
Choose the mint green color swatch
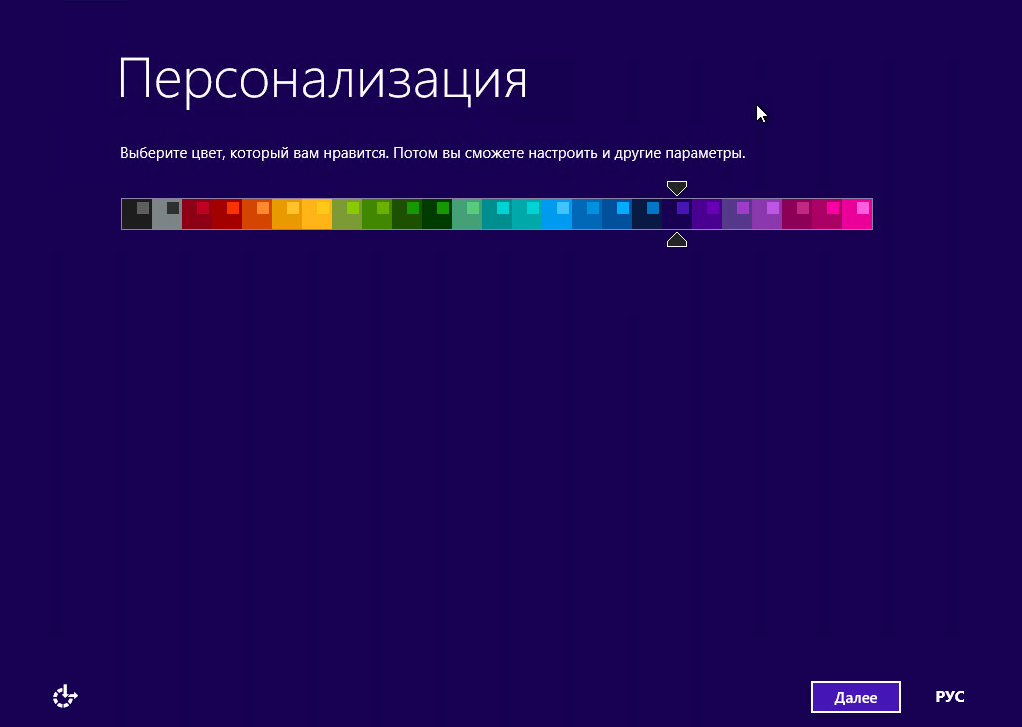tap(466, 214)
